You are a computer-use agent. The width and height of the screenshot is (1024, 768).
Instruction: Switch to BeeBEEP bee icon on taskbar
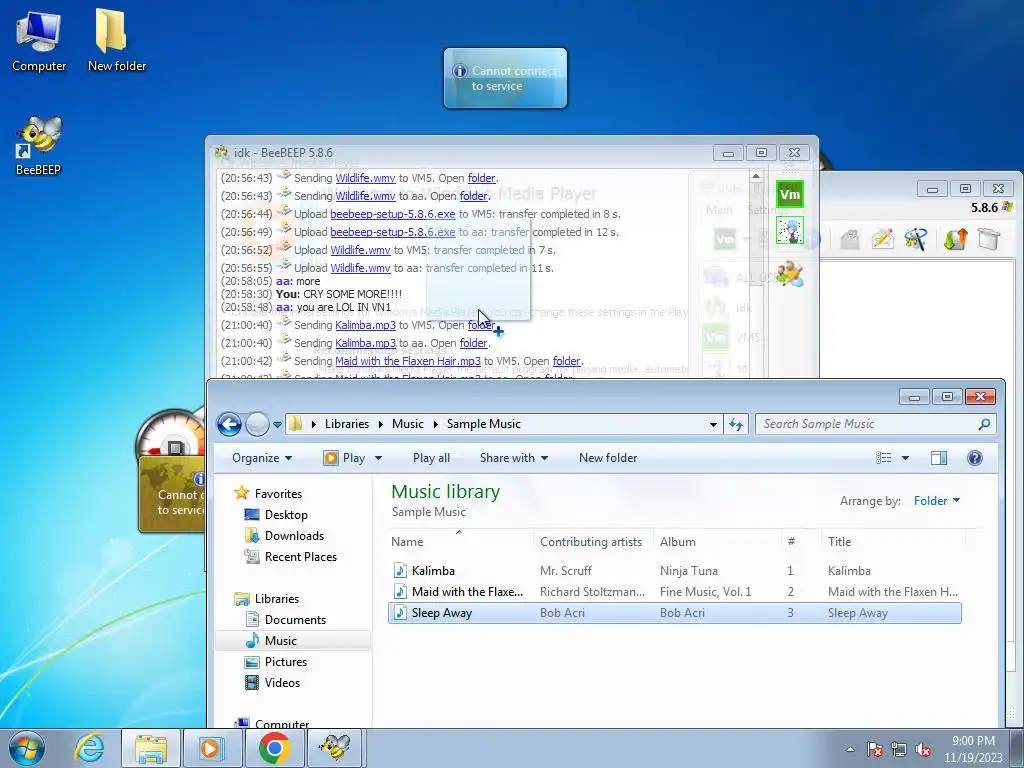coord(335,748)
